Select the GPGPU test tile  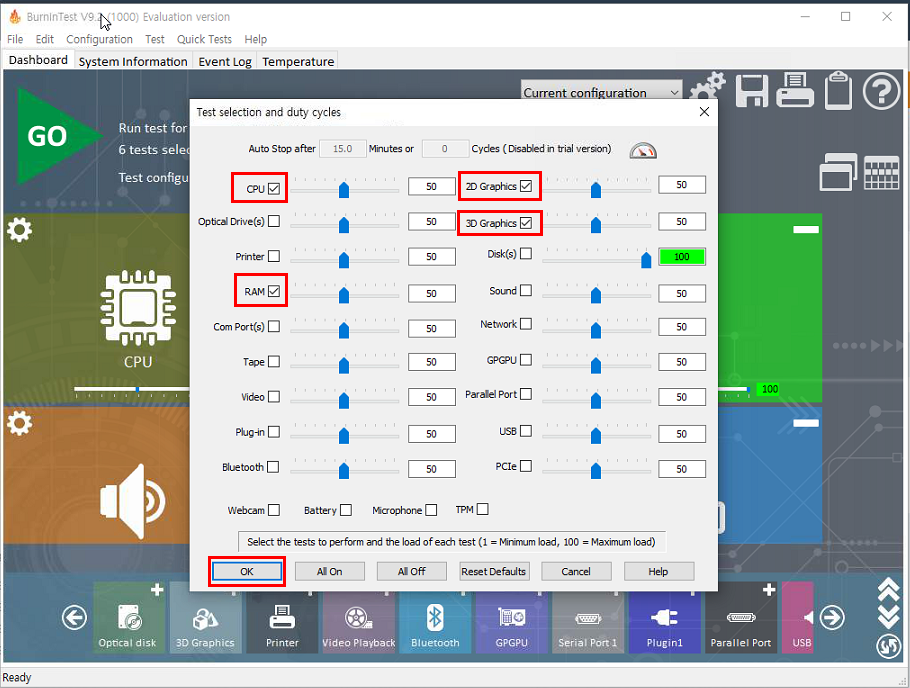512,618
